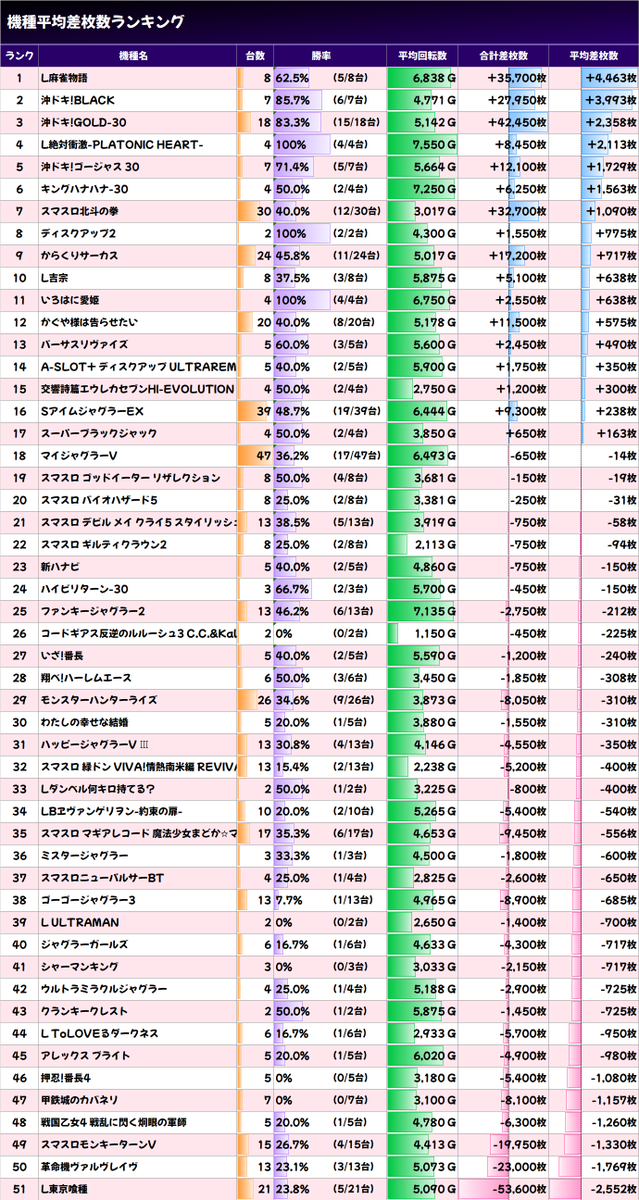Select the 翔べ!ハーレムエース machine name
The height and width of the screenshot is (1200, 639).
(x=86, y=678)
